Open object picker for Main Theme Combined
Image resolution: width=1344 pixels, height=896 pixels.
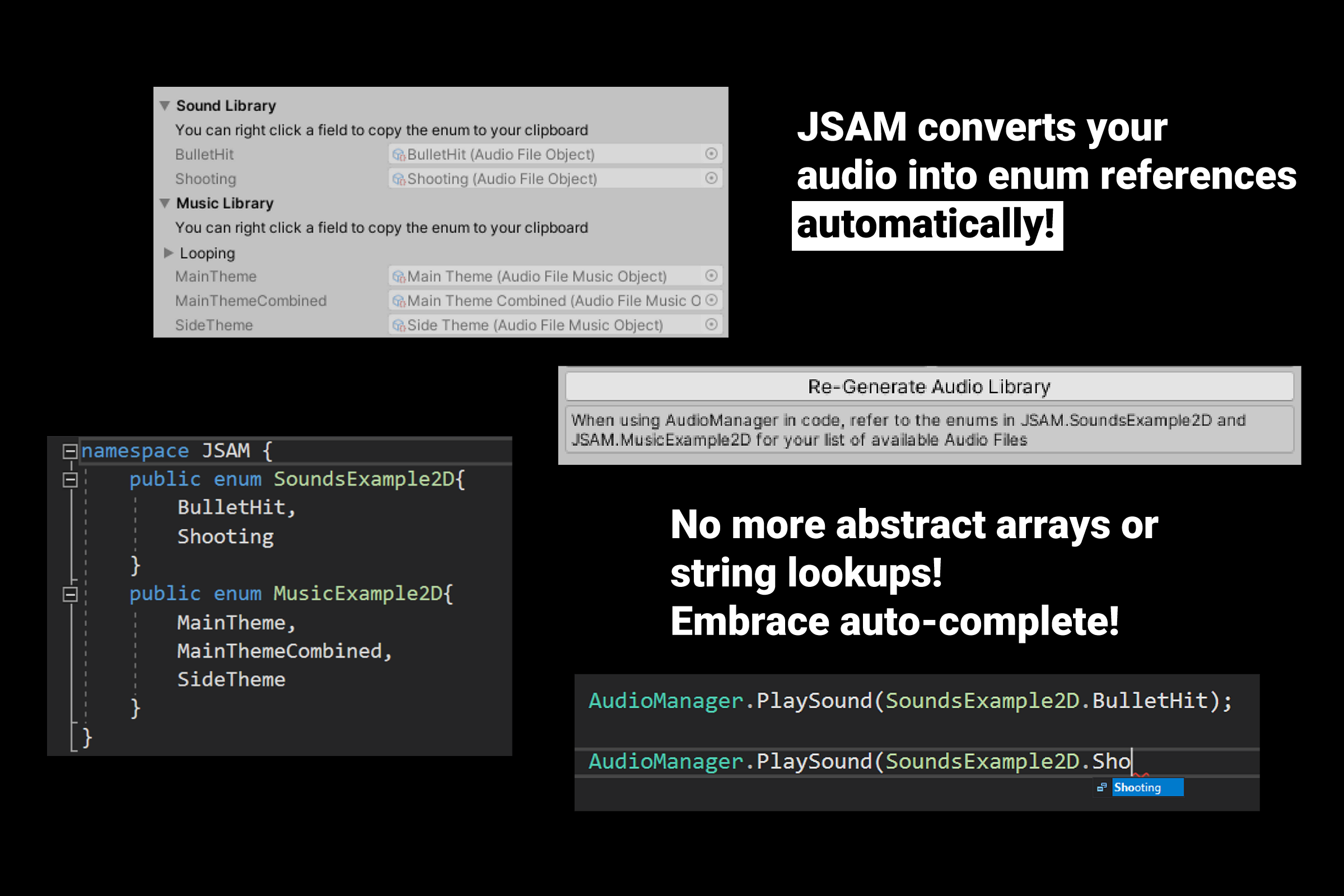711,300
